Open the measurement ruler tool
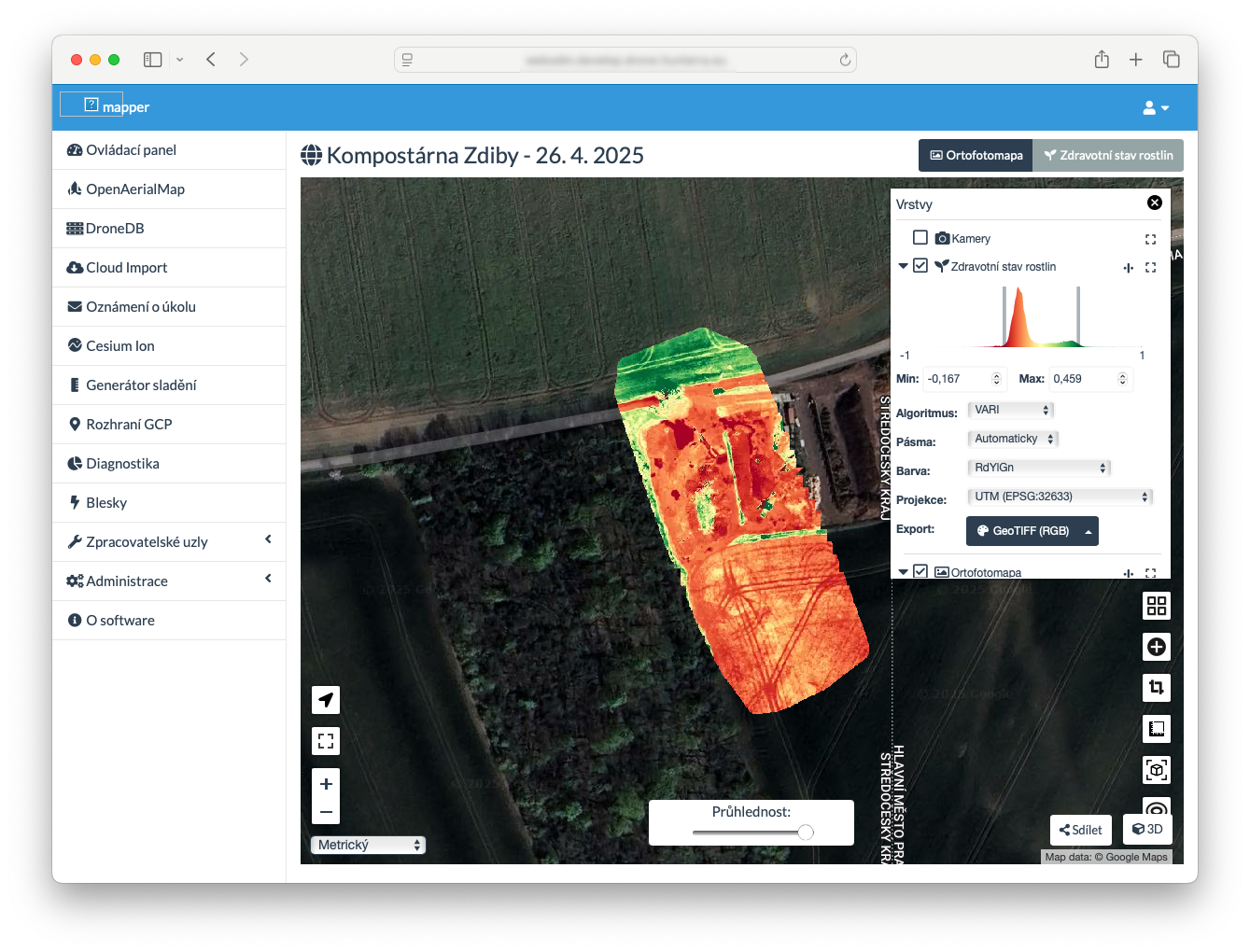 (1156, 729)
